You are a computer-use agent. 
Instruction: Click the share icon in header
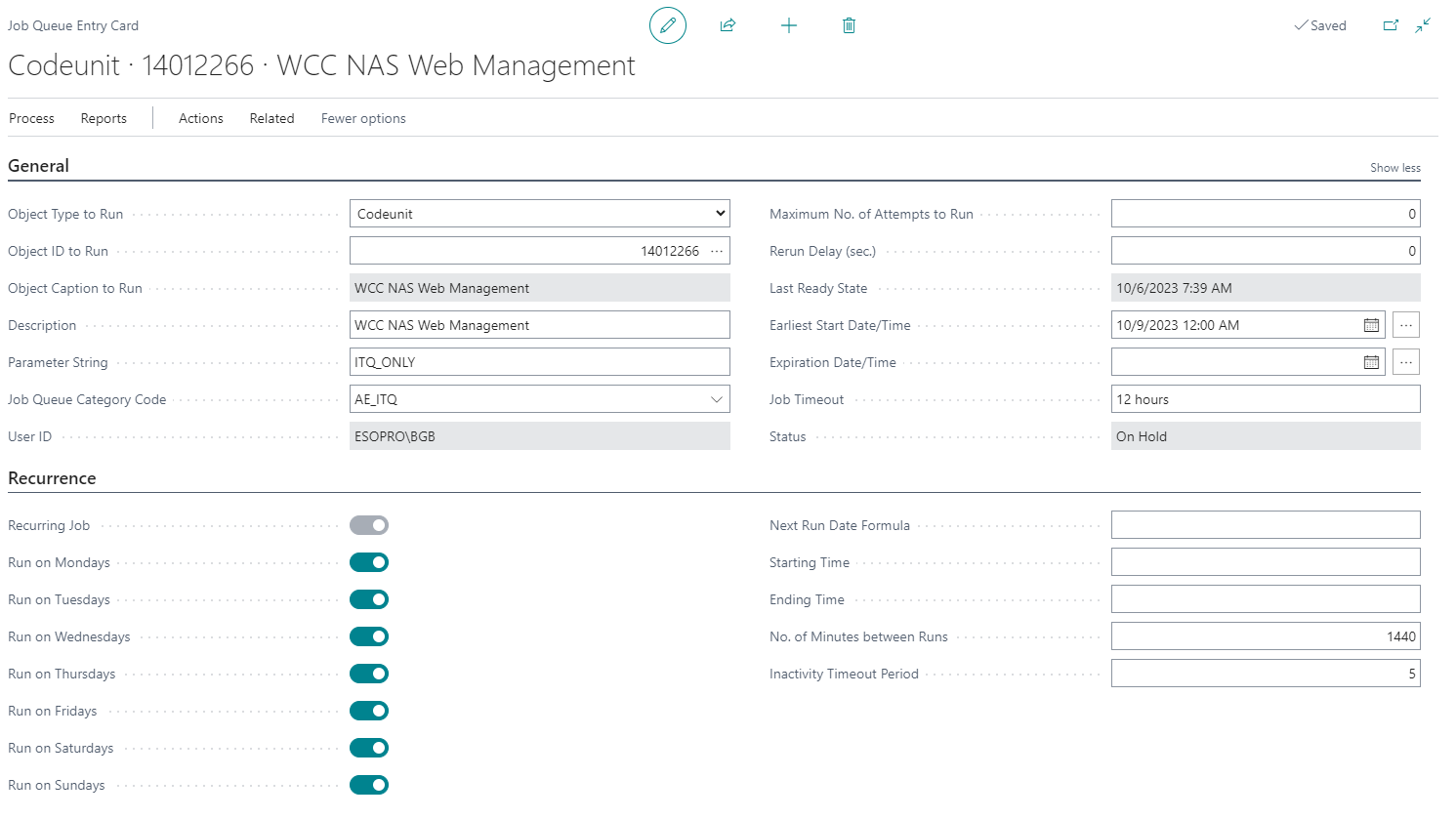pyautogui.click(x=728, y=25)
